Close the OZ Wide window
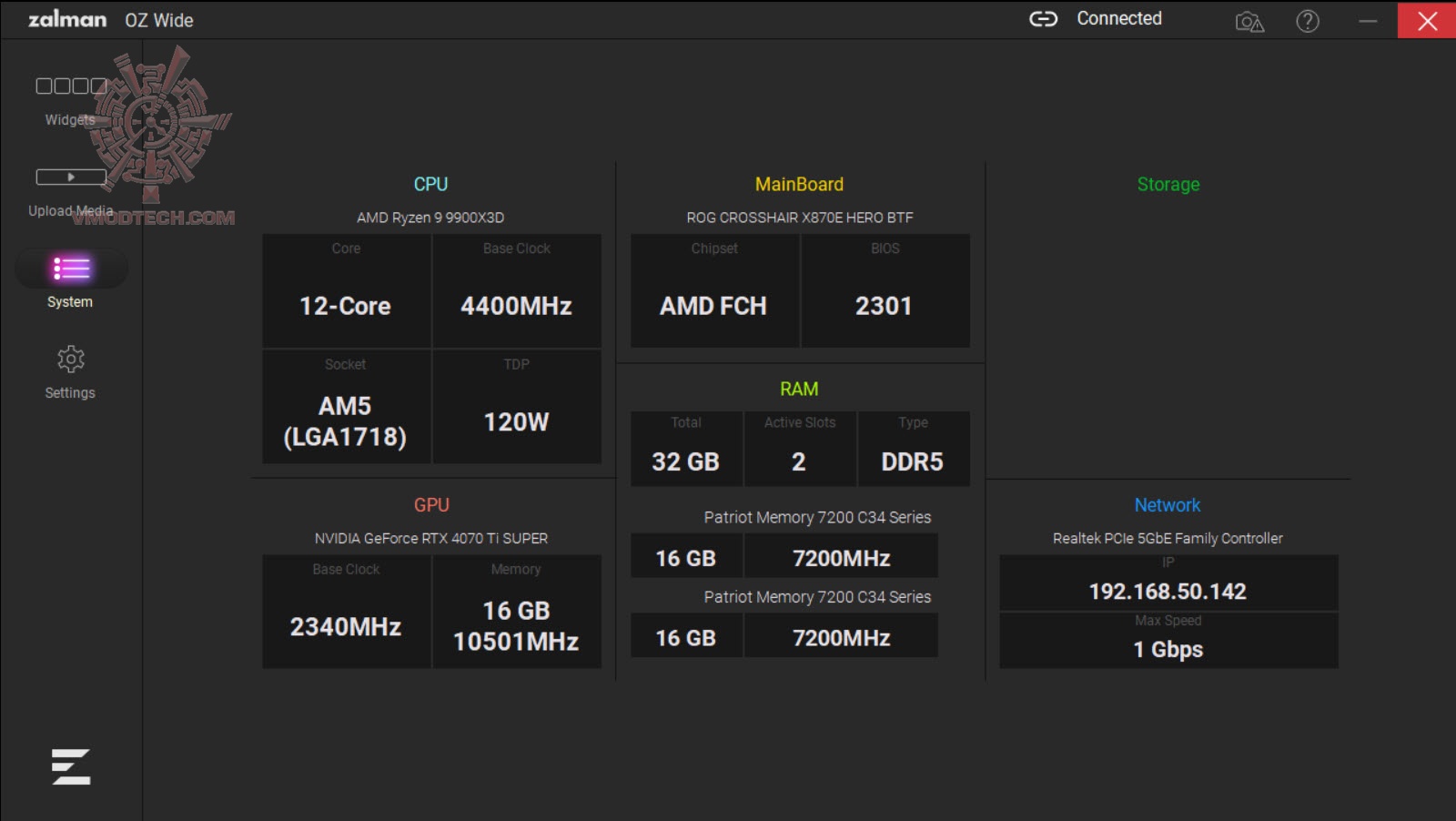 point(1427,21)
